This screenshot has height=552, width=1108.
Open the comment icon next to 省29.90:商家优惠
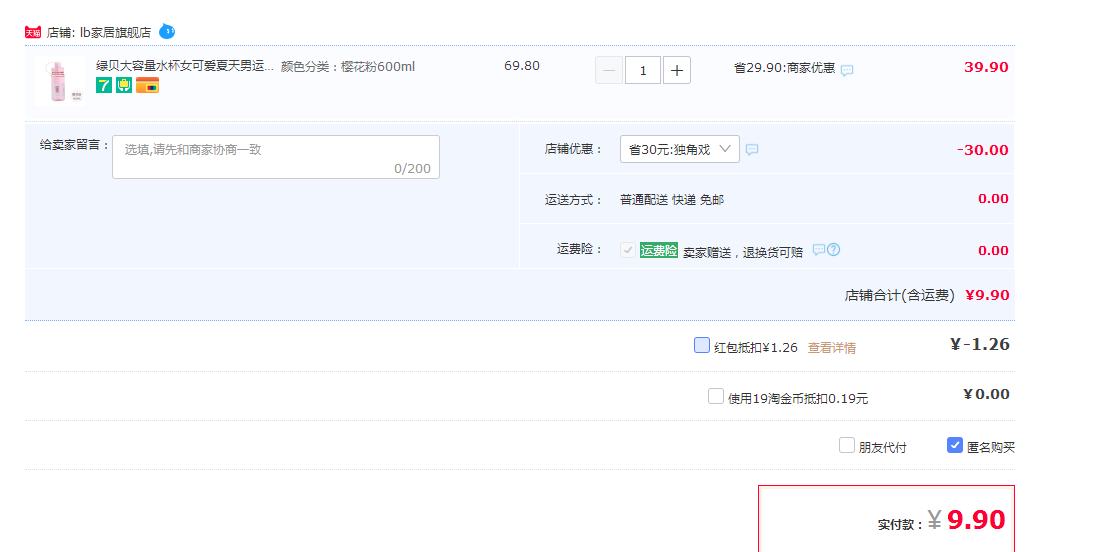pos(847,71)
